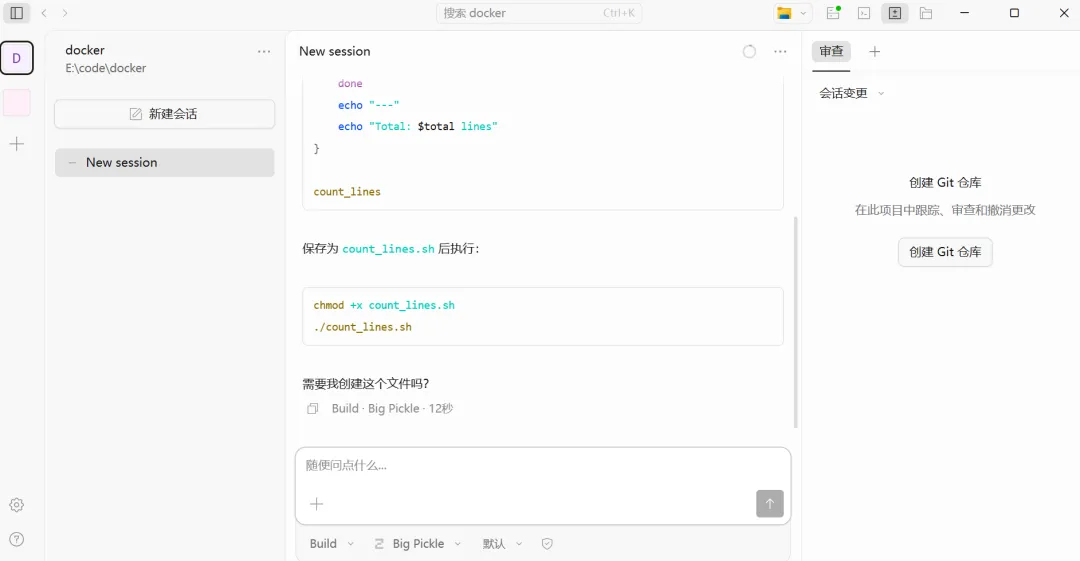Select the pink project tile in sidebar
This screenshot has height=561, width=1080.
[x=17, y=103]
